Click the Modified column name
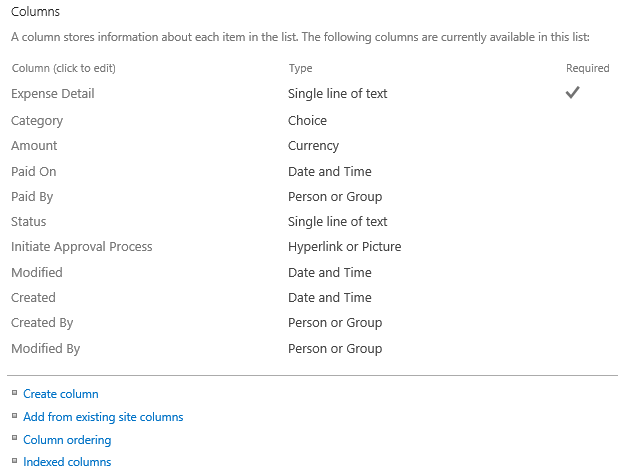Viewport: 618px width, 476px height. pos(37,273)
